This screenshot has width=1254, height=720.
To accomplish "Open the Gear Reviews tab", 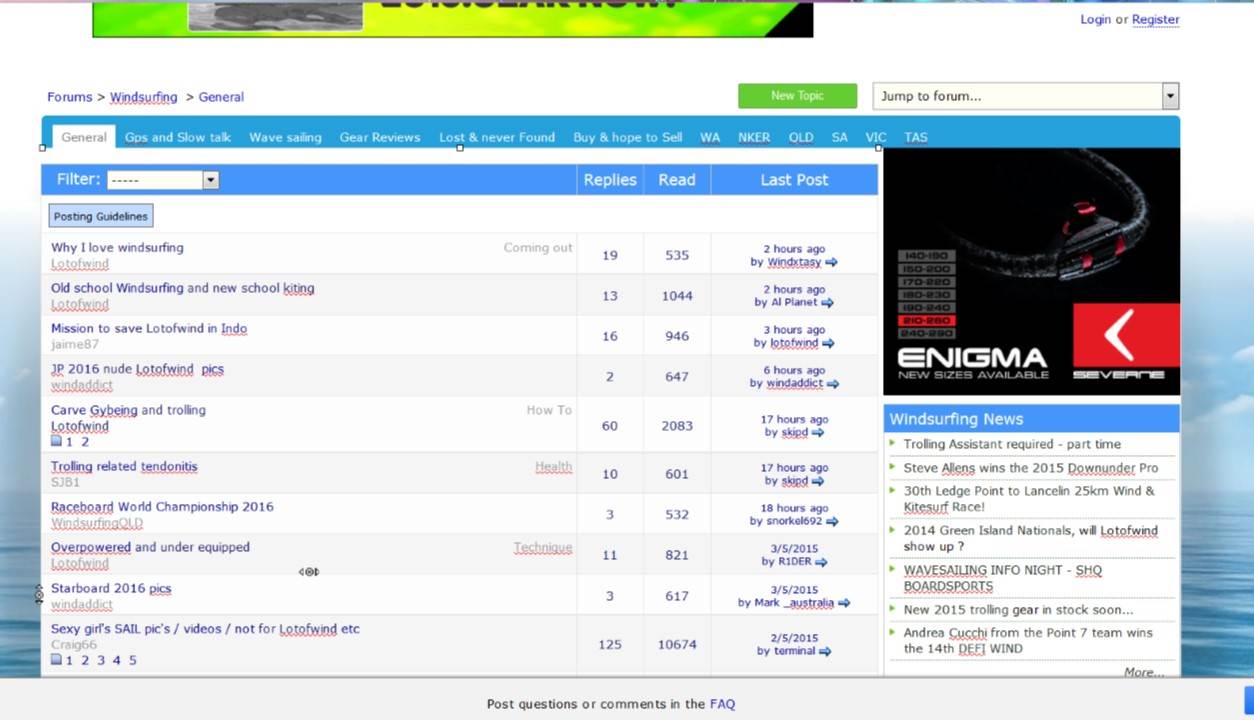I will click(x=379, y=137).
